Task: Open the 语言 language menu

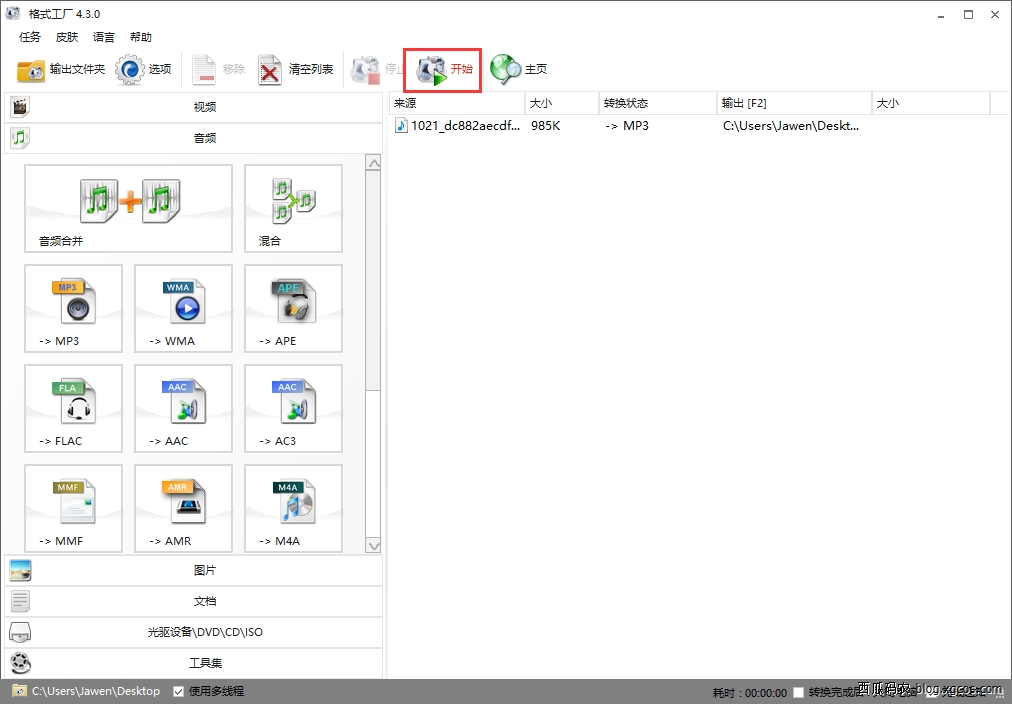Action: point(104,37)
